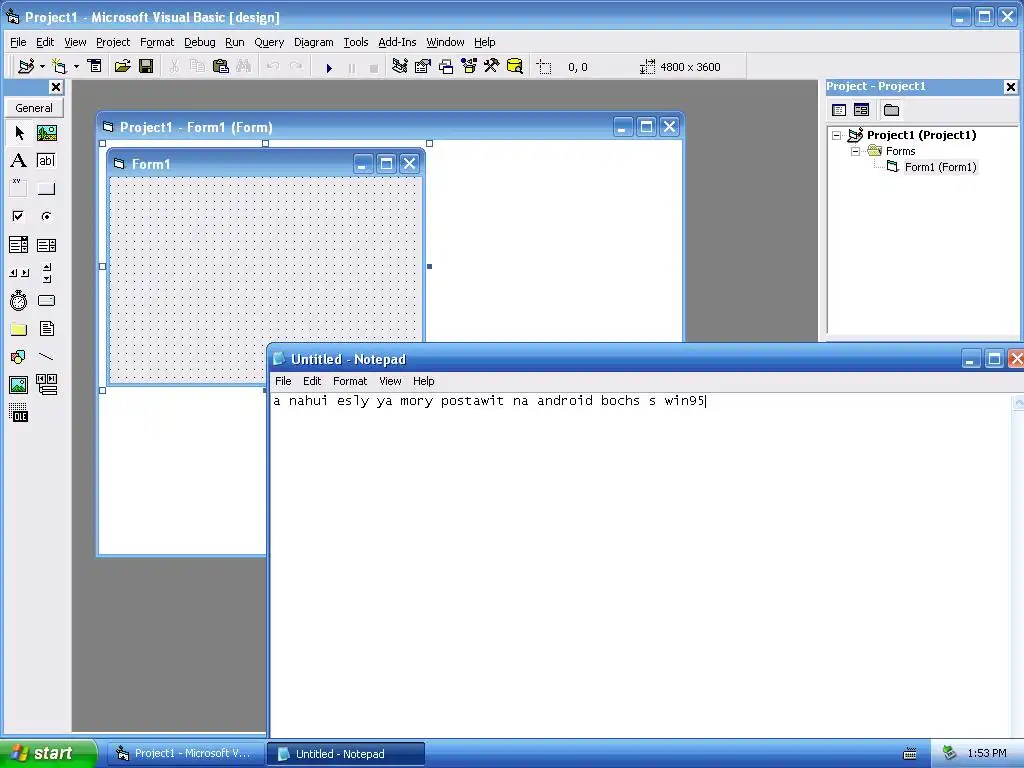This screenshot has height=768, width=1024.
Task: Start the program with Run arrow
Action: coord(329,67)
